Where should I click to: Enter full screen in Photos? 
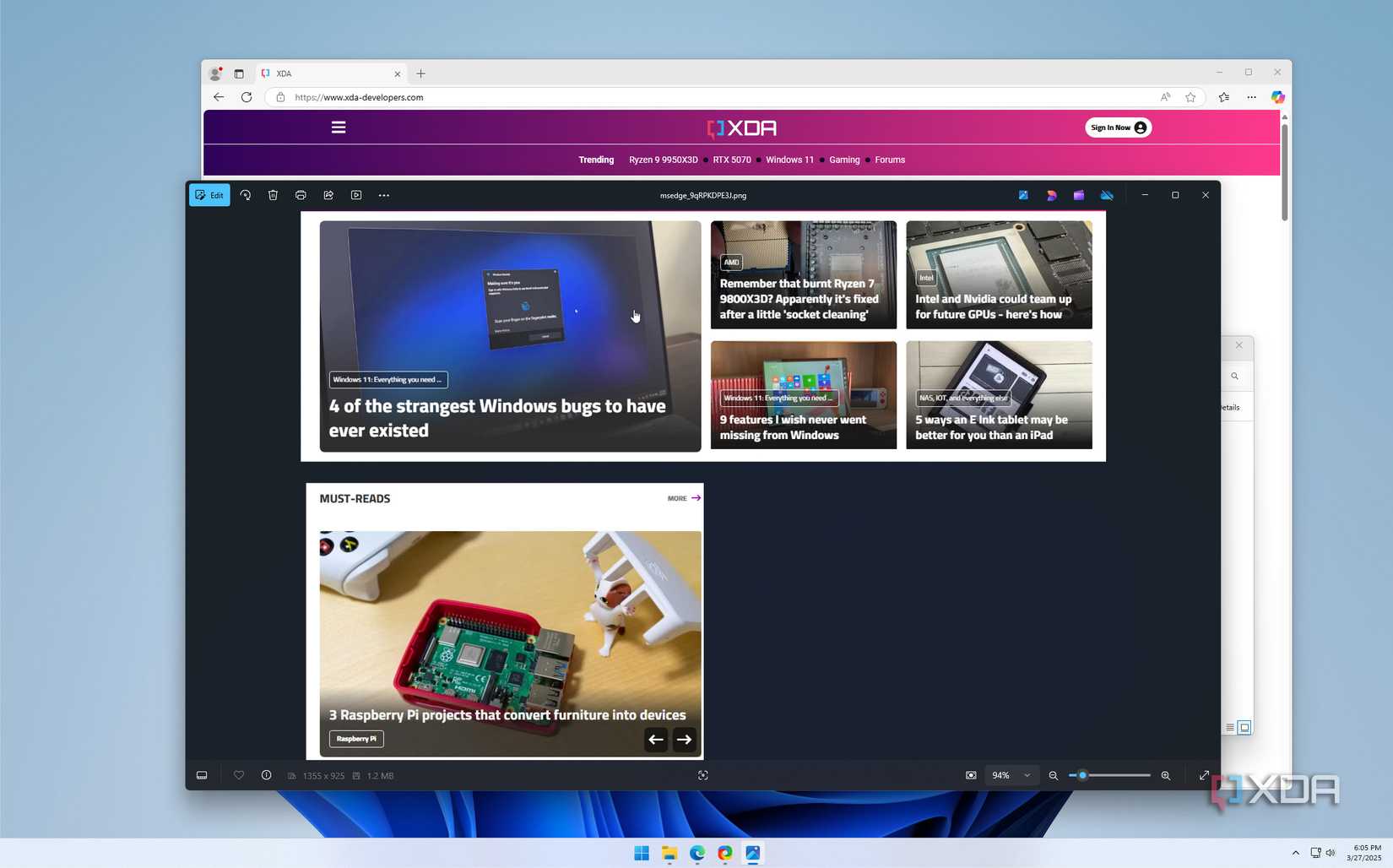point(1204,775)
